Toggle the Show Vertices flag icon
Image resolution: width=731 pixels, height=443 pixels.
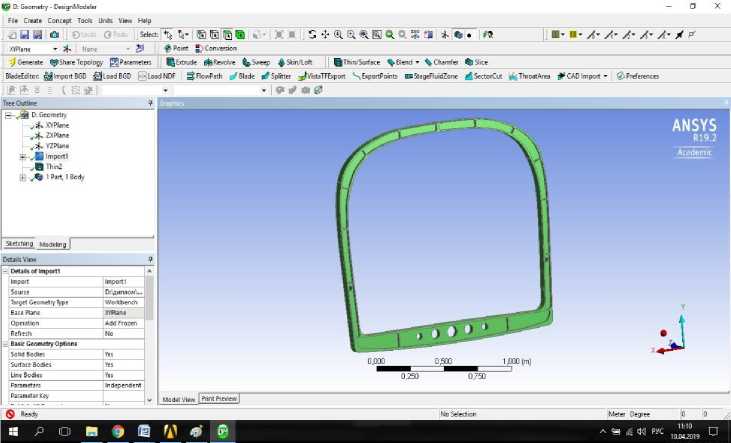[x=692, y=35]
